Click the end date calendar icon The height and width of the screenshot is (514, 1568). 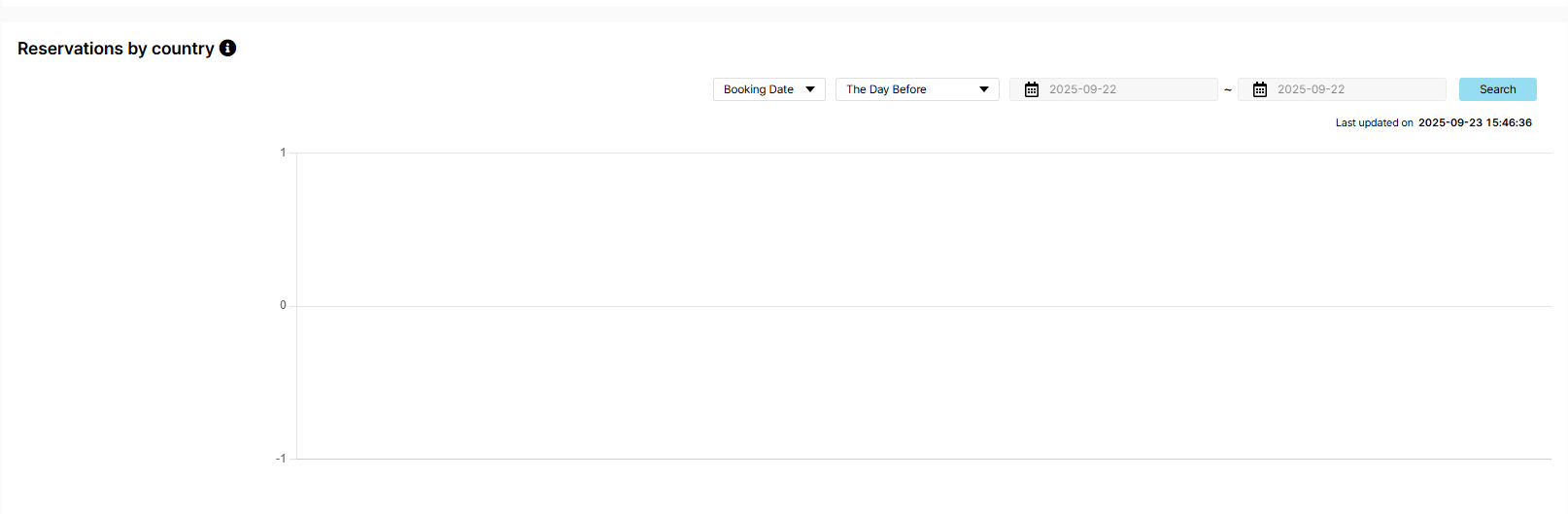(1260, 89)
